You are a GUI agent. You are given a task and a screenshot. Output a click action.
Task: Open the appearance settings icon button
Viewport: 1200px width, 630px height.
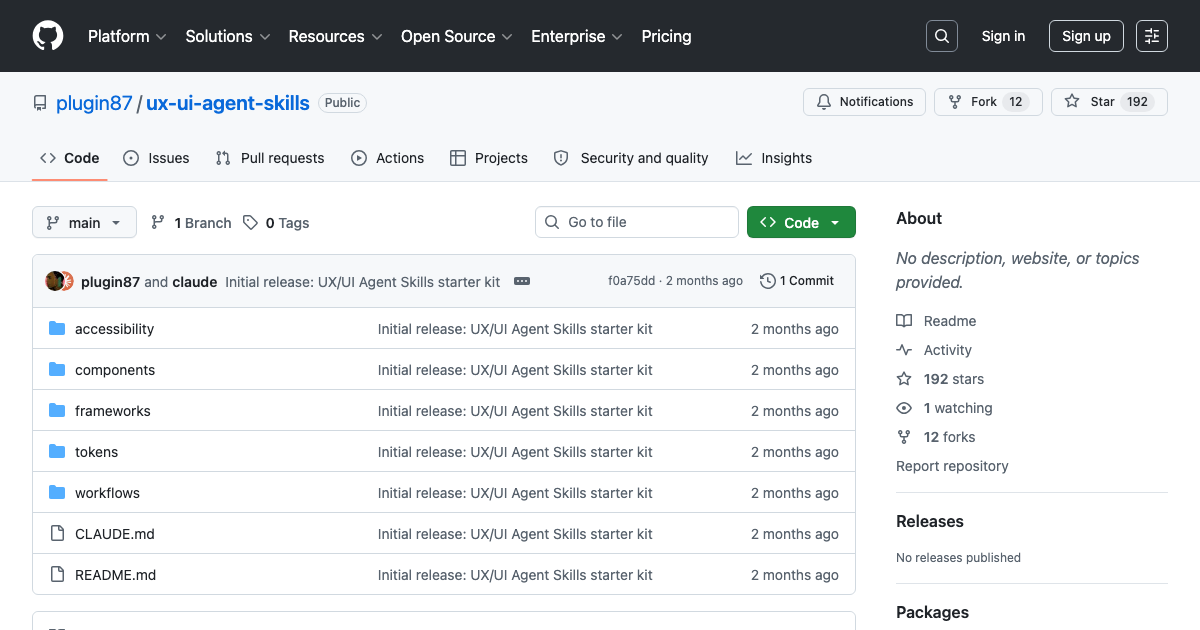pyautogui.click(x=1152, y=36)
